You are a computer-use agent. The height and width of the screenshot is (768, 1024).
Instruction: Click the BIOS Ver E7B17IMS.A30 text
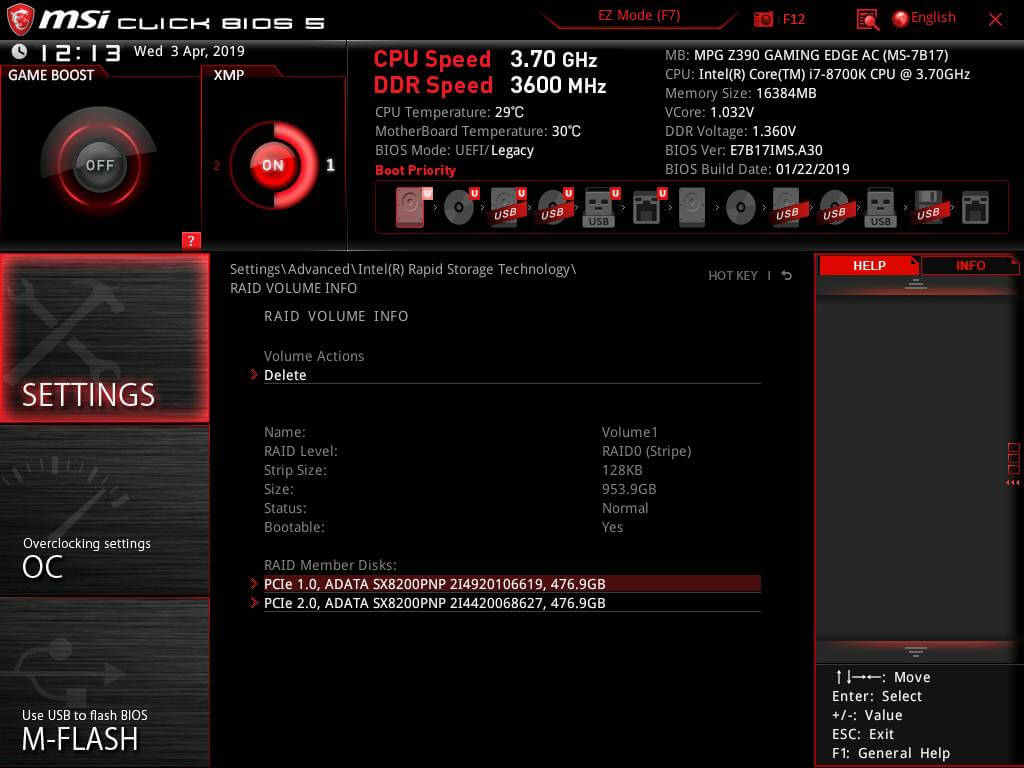coord(744,150)
